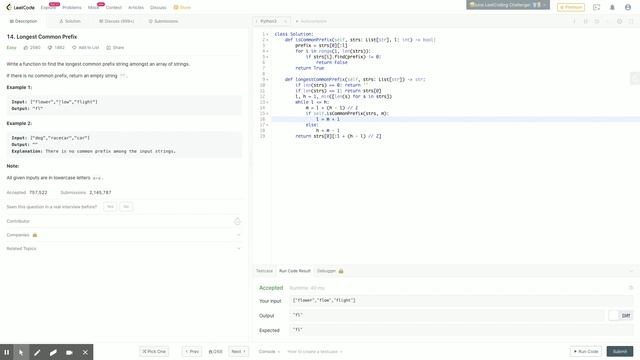Go to the Contest page

point(113,7)
